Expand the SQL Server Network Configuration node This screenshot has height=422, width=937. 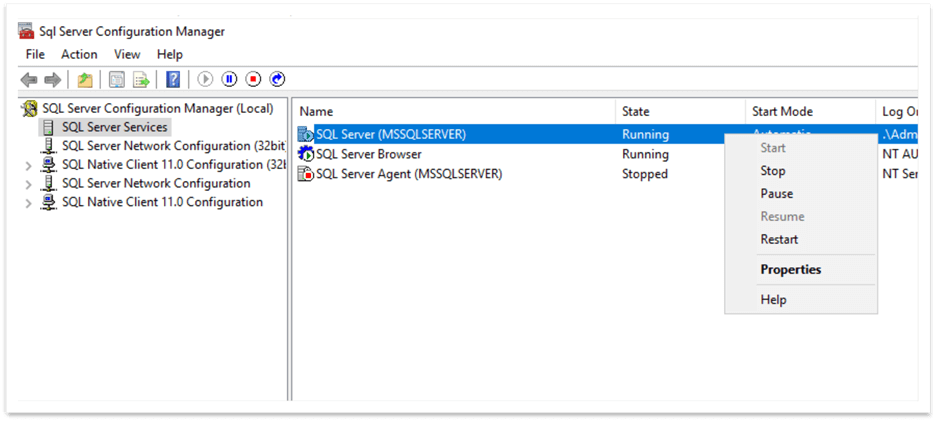click(28, 184)
